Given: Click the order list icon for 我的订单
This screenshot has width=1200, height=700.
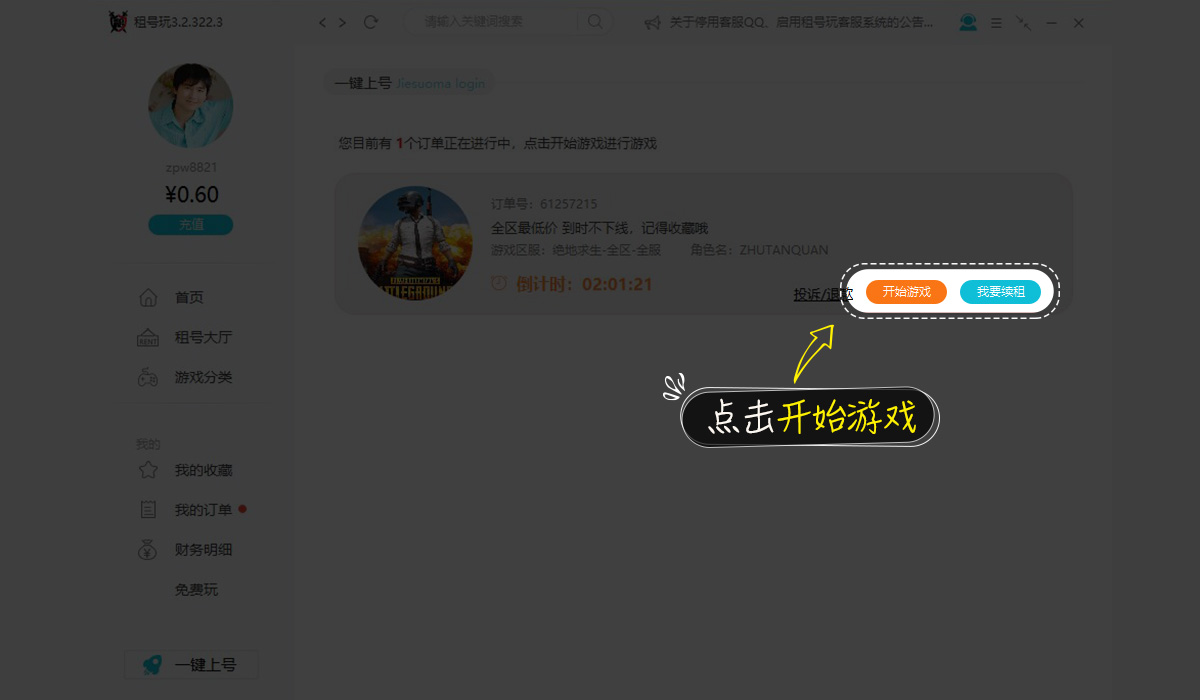Looking at the screenshot, I should (x=148, y=510).
